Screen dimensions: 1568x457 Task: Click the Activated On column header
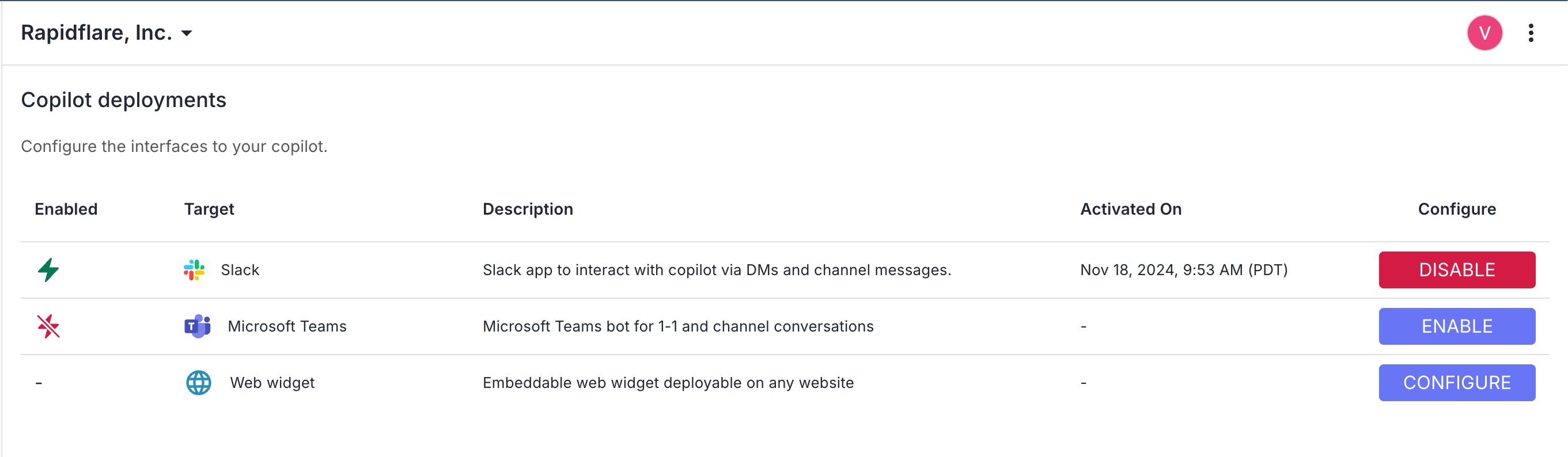point(1130,209)
